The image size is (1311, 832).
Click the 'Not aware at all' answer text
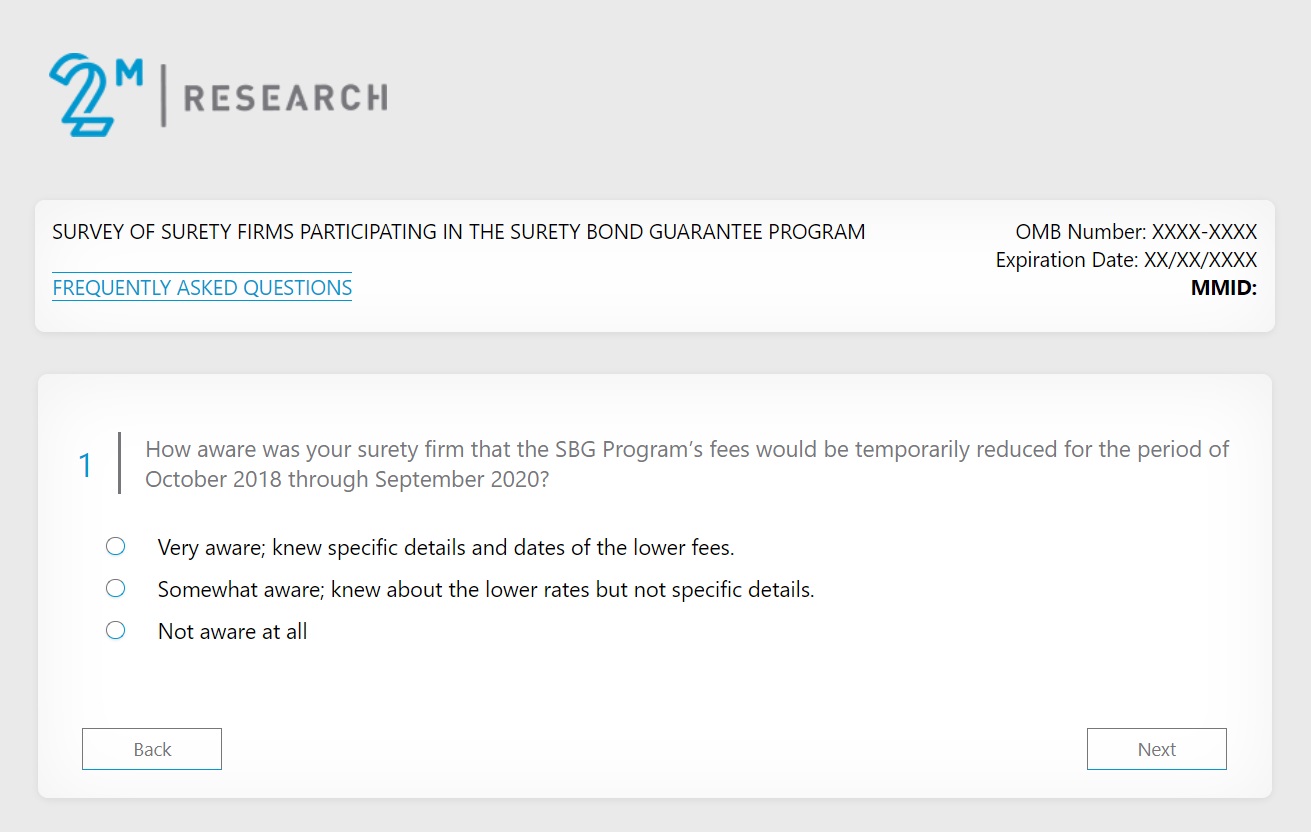pos(232,632)
